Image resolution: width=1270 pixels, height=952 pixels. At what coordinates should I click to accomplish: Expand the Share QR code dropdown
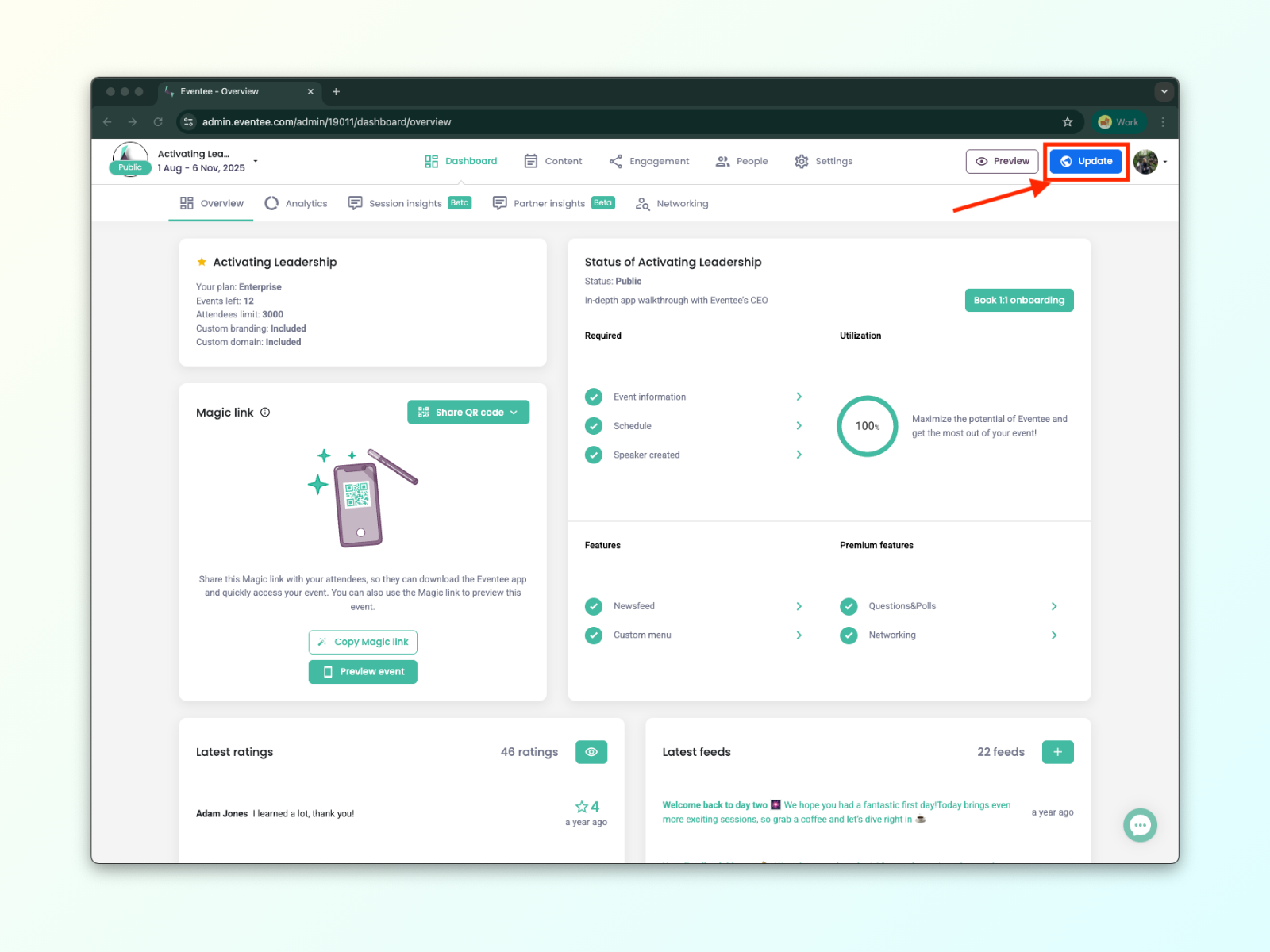(x=468, y=413)
